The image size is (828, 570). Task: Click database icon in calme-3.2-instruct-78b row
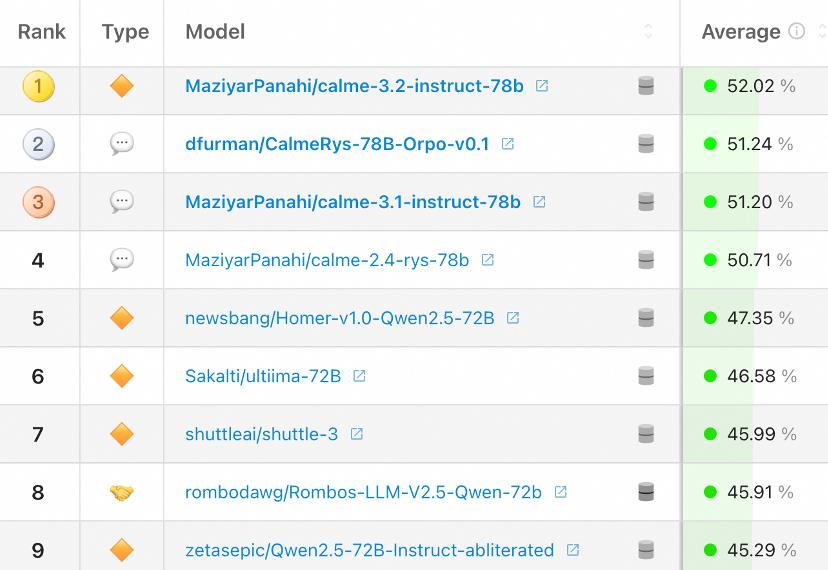(646, 86)
